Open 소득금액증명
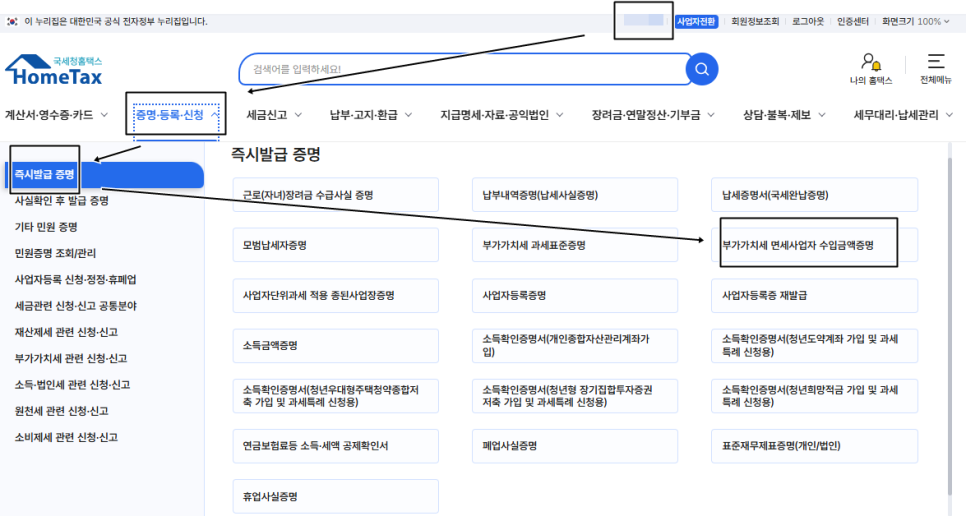966x516 pixels. tap(336, 345)
